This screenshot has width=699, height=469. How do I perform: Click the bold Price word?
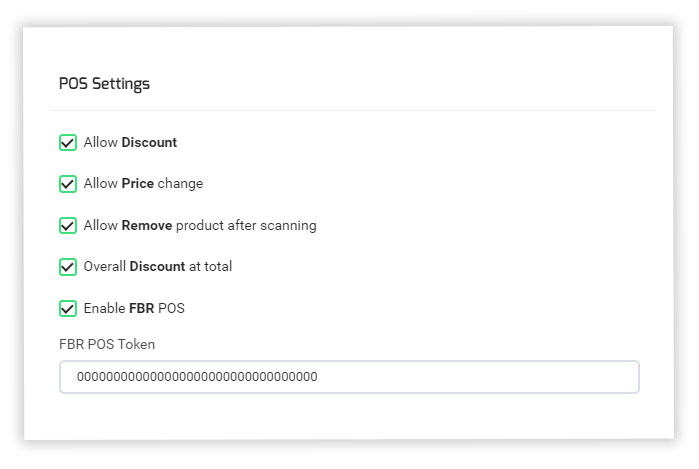pyautogui.click(x=138, y=183)
